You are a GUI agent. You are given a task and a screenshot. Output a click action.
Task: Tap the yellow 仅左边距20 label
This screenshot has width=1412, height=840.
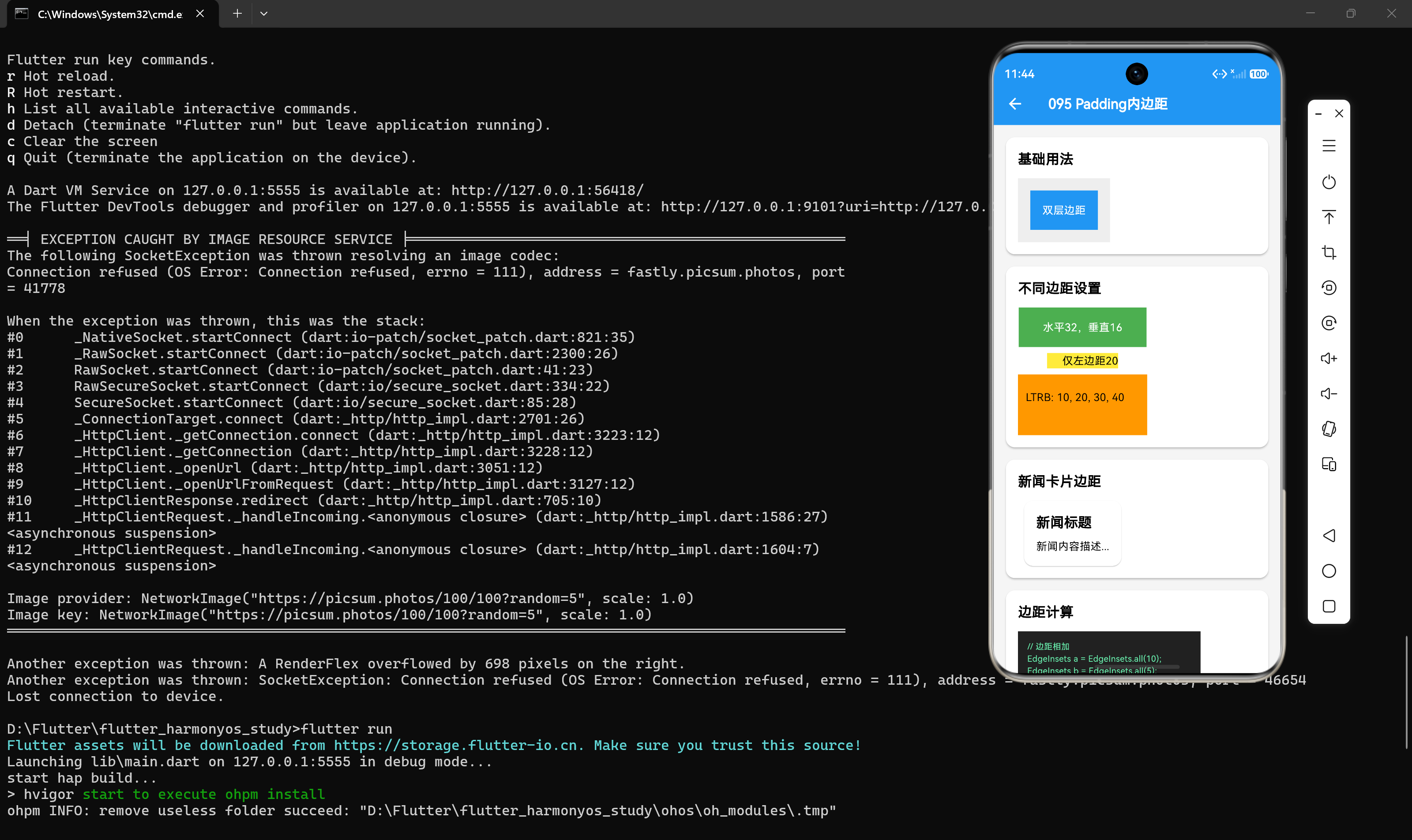point(1082,360)
